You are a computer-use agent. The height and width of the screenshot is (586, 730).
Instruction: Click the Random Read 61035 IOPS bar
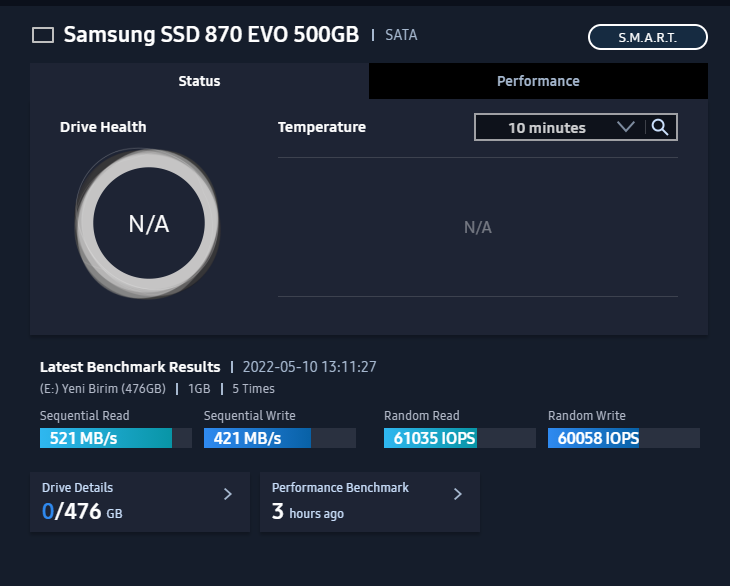pyautogui.click(x=460, y=438)
